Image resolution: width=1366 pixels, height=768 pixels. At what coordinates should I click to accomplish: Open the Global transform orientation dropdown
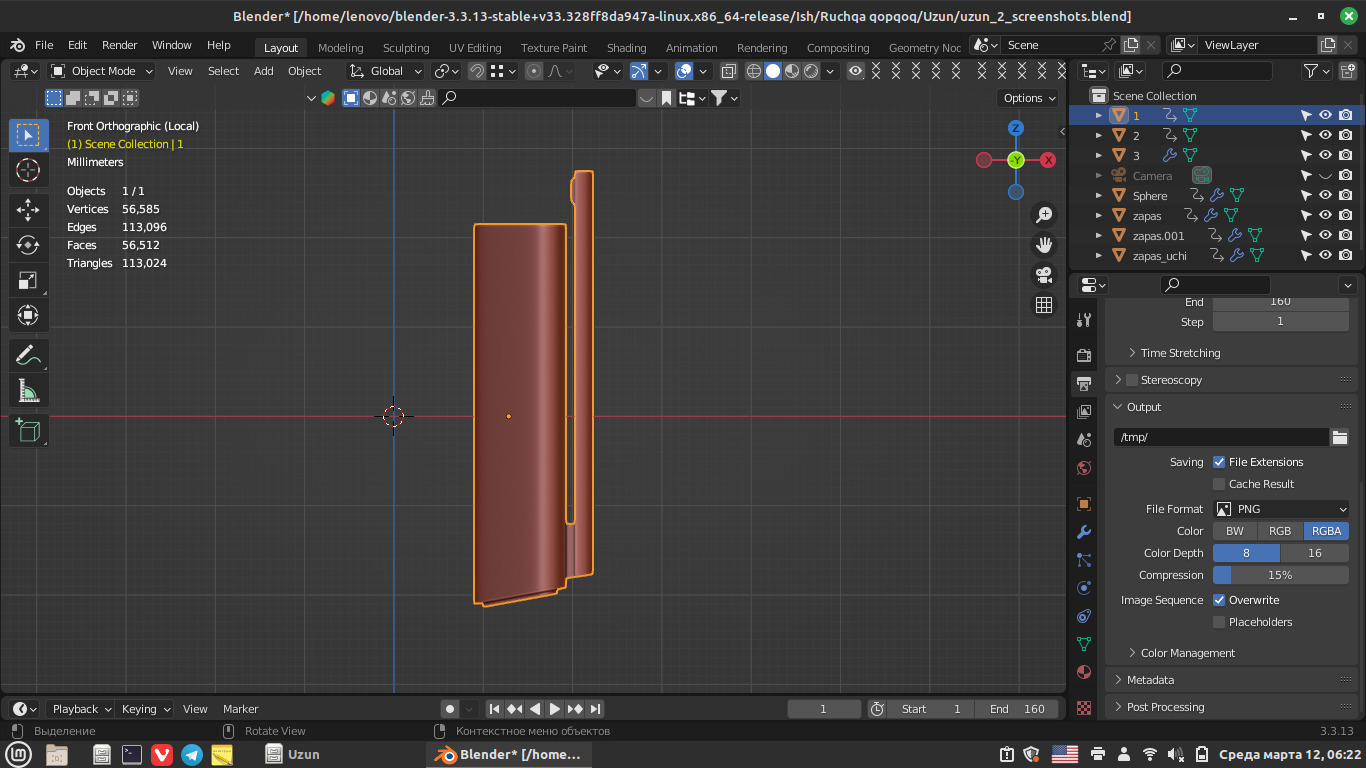[386, 71]
